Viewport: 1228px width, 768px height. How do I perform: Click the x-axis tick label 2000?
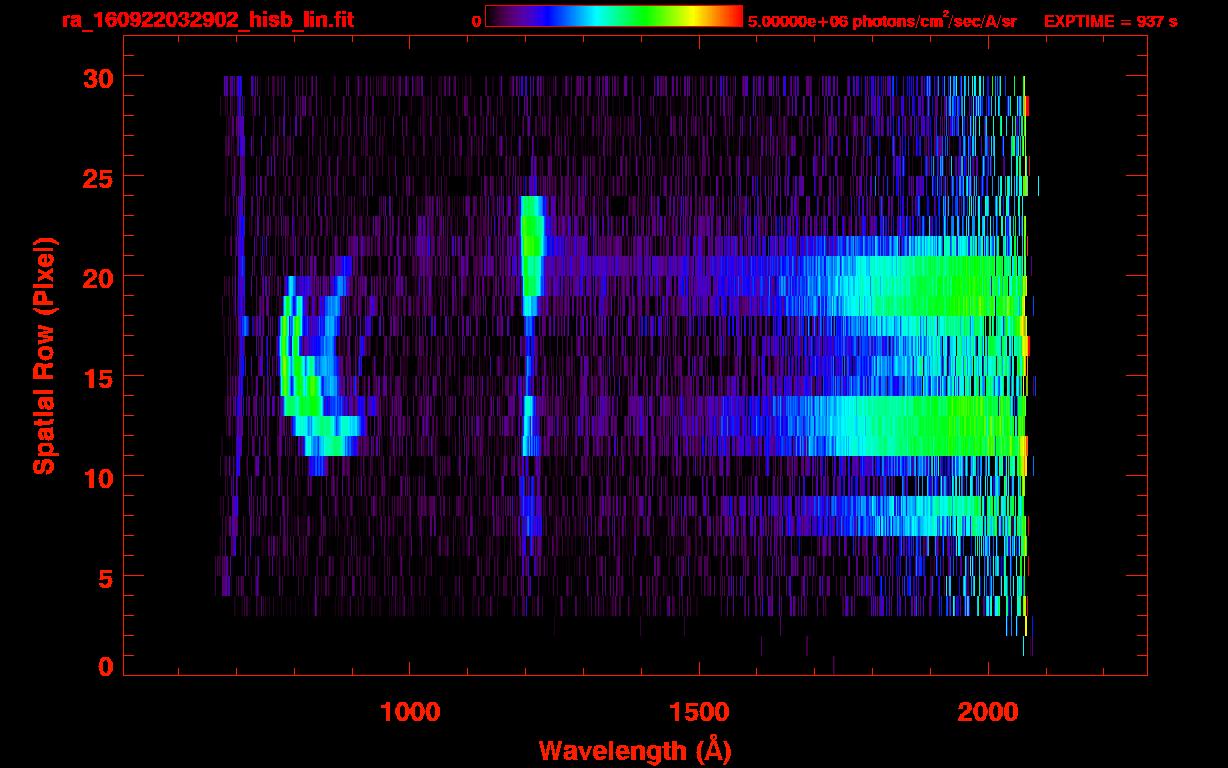pyautogui.click(x=988, y=712)
